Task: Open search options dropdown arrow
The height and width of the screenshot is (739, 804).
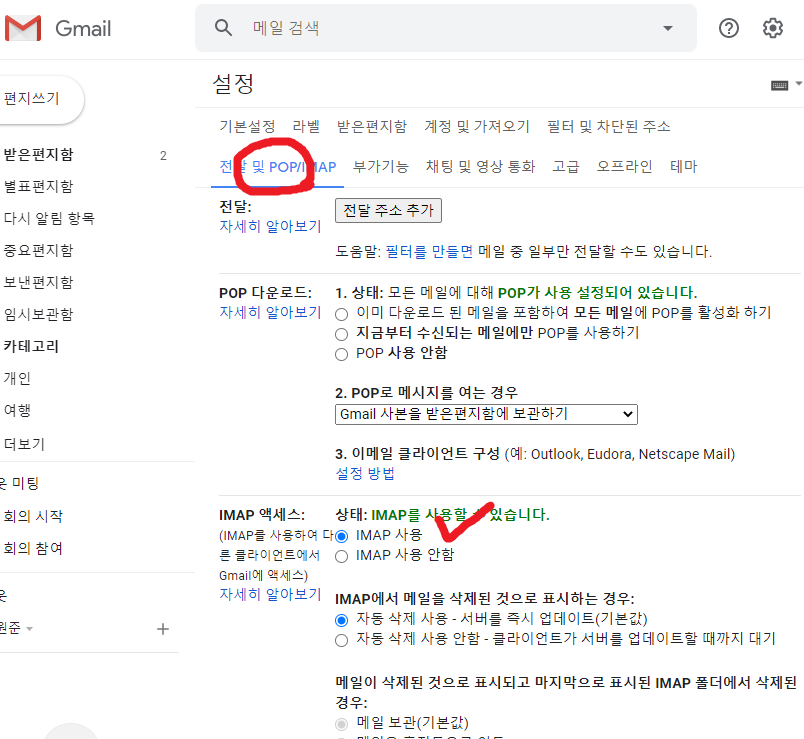Action: [668, 28]
